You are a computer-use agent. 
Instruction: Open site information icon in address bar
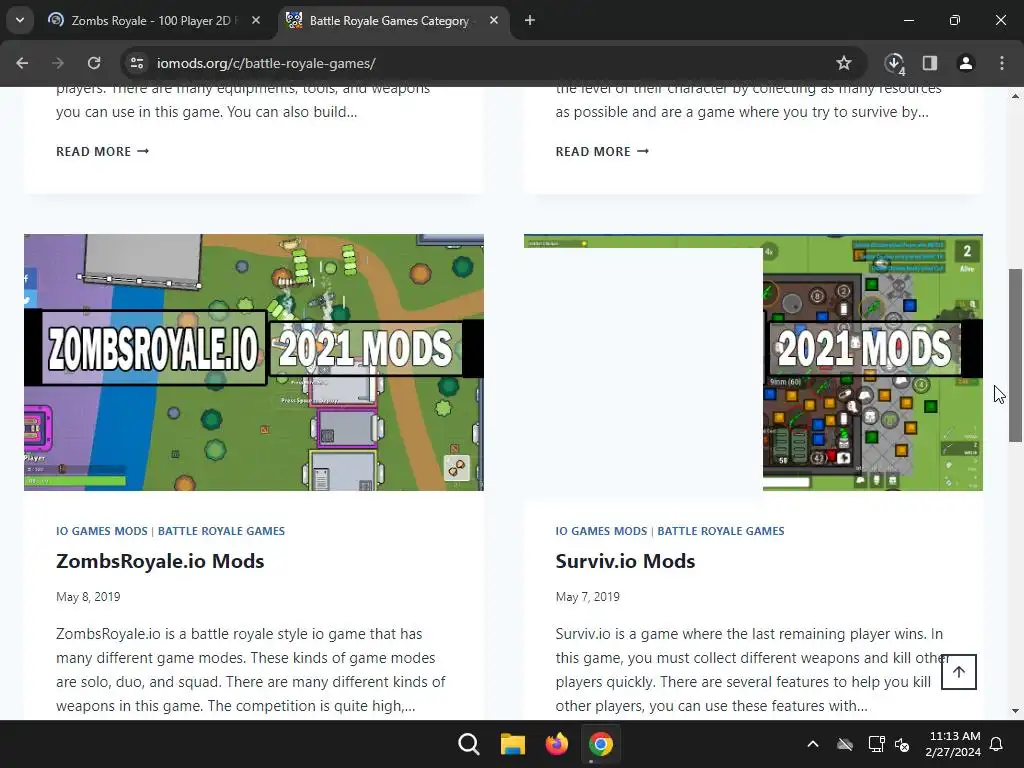click(x=137, y=63)
